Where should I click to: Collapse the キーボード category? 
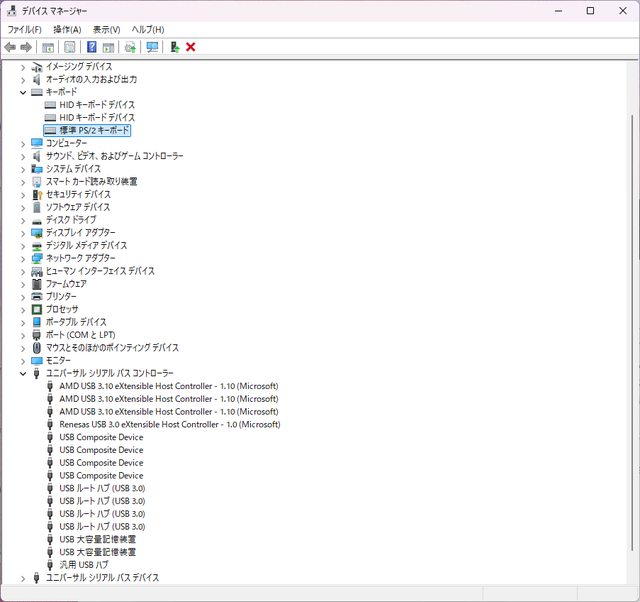coord(23,92)
